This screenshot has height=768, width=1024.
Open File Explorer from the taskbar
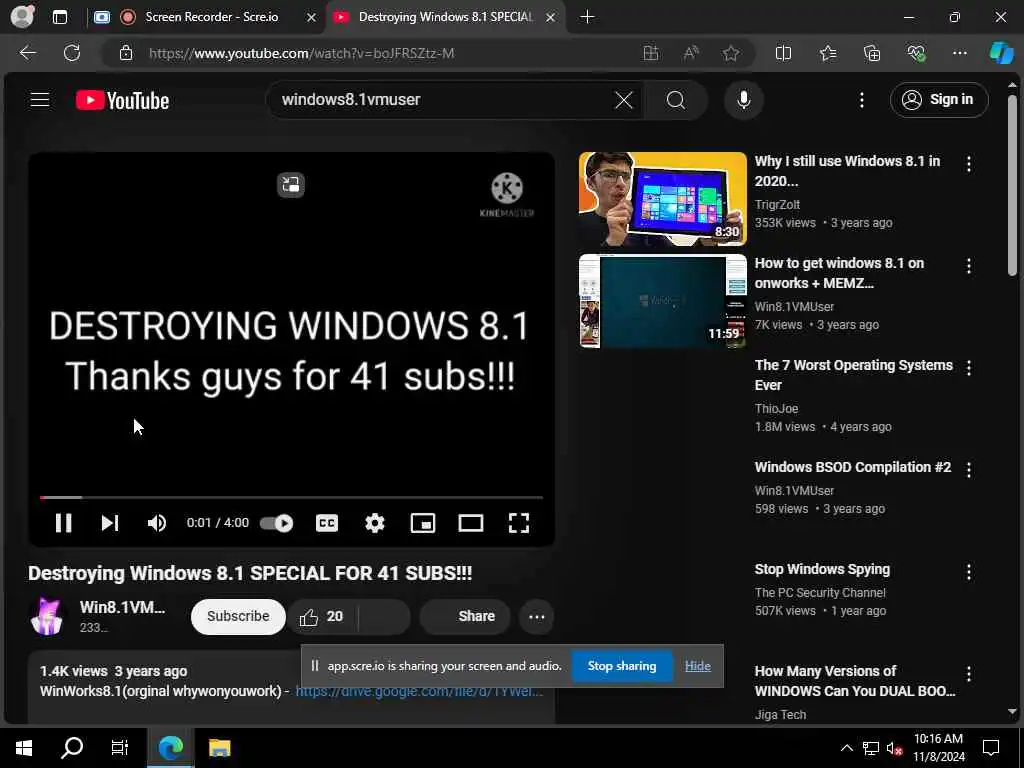point(219,747)
